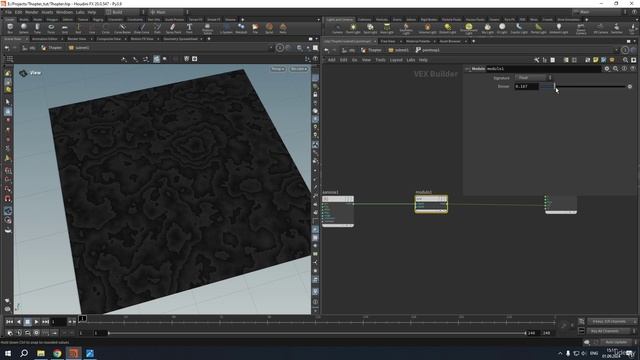640x360 pixels.
Task: Select the Grid shelf tool
Action: (64, 28)
